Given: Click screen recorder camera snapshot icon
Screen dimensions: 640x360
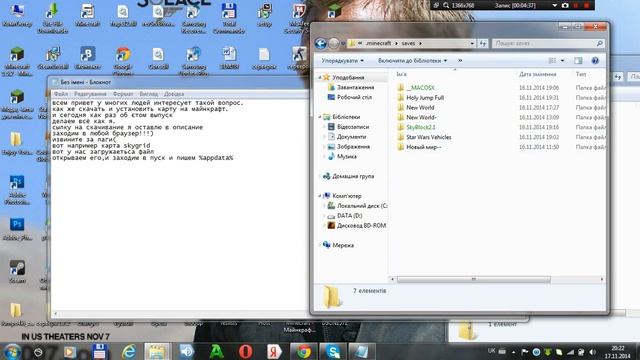Looking at the screenshot, I should [565, 5].
